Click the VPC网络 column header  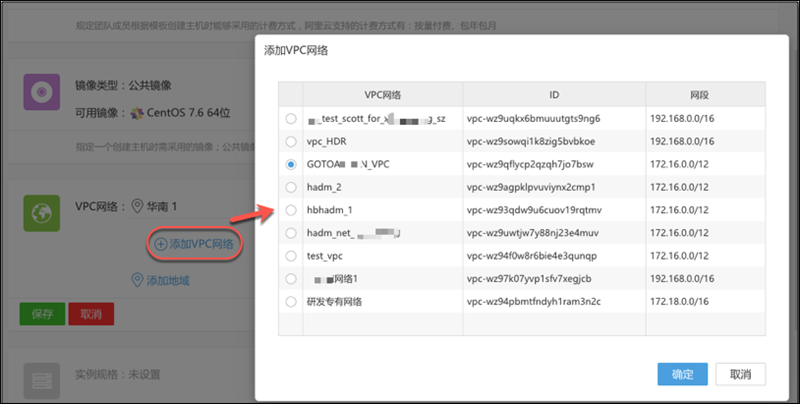point(383,95)
